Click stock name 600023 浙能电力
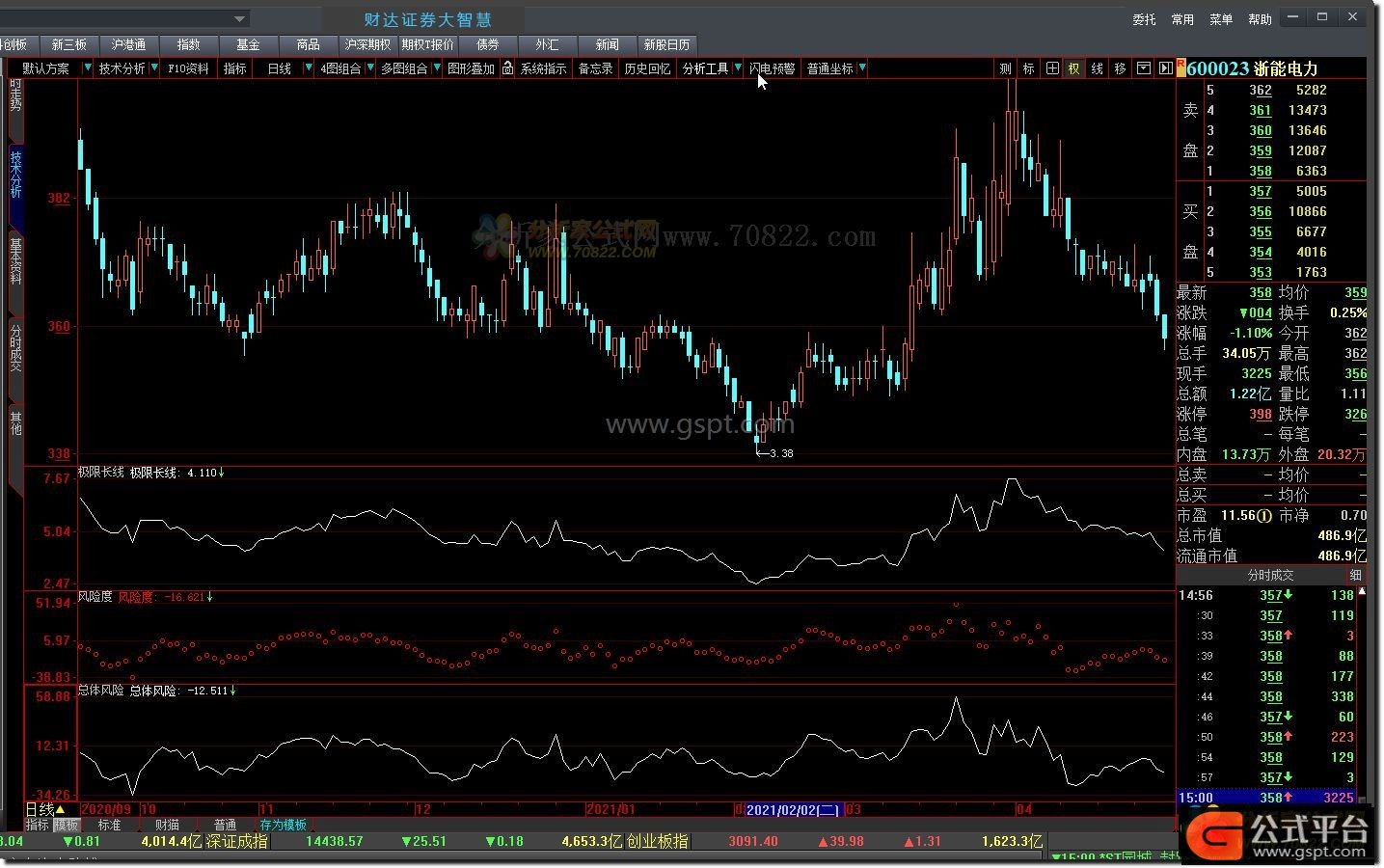The image size is (1384, 868). 1252,68
